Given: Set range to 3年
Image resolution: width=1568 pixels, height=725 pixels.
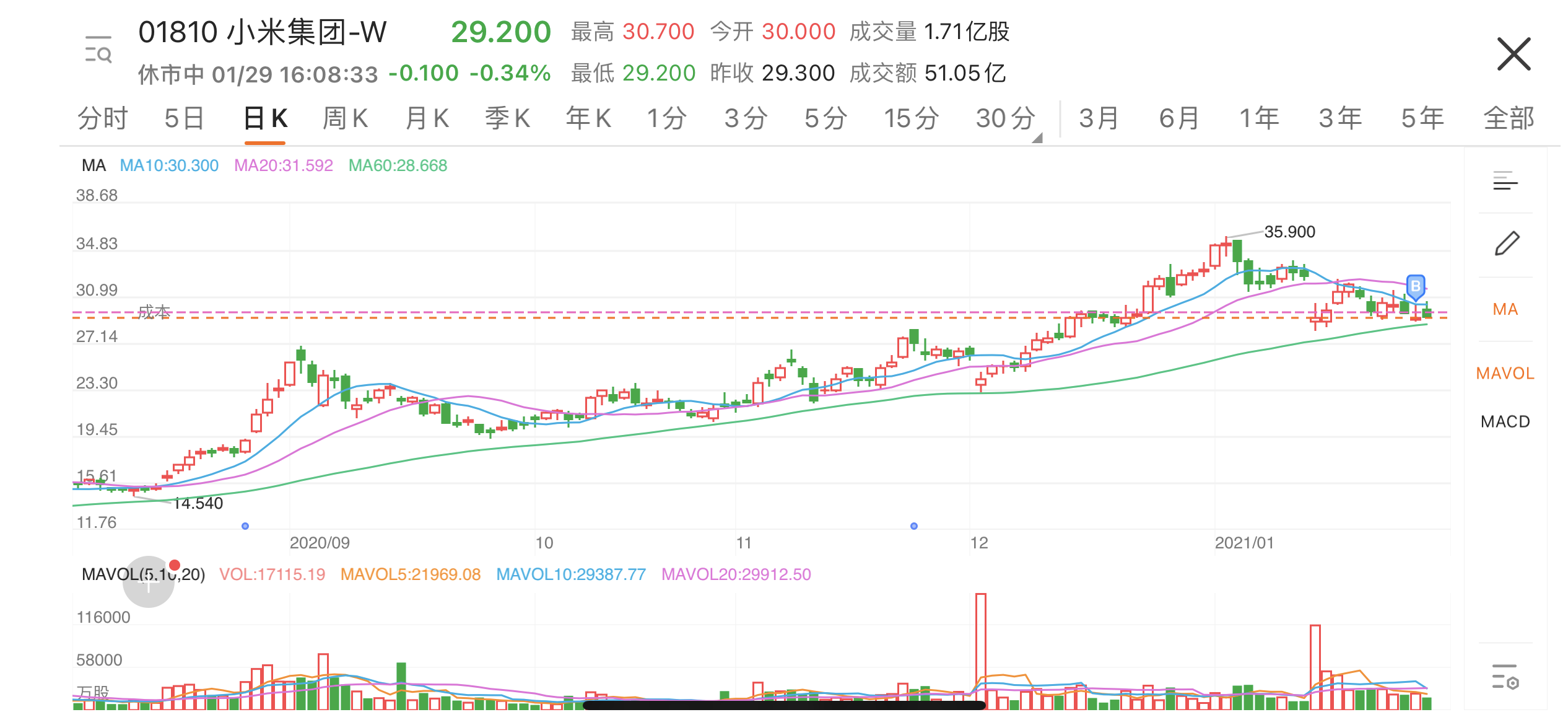Looking at the screenshot, I should pos(1340,118).
